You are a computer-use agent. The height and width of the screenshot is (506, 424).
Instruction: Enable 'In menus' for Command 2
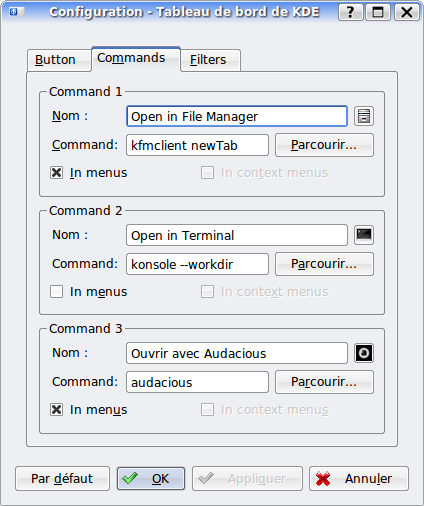(56, 291)
